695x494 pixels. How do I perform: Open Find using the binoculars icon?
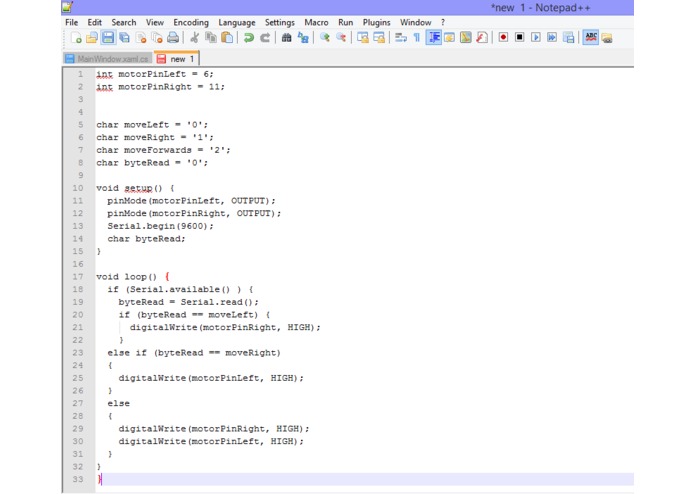tap(286, 38)
